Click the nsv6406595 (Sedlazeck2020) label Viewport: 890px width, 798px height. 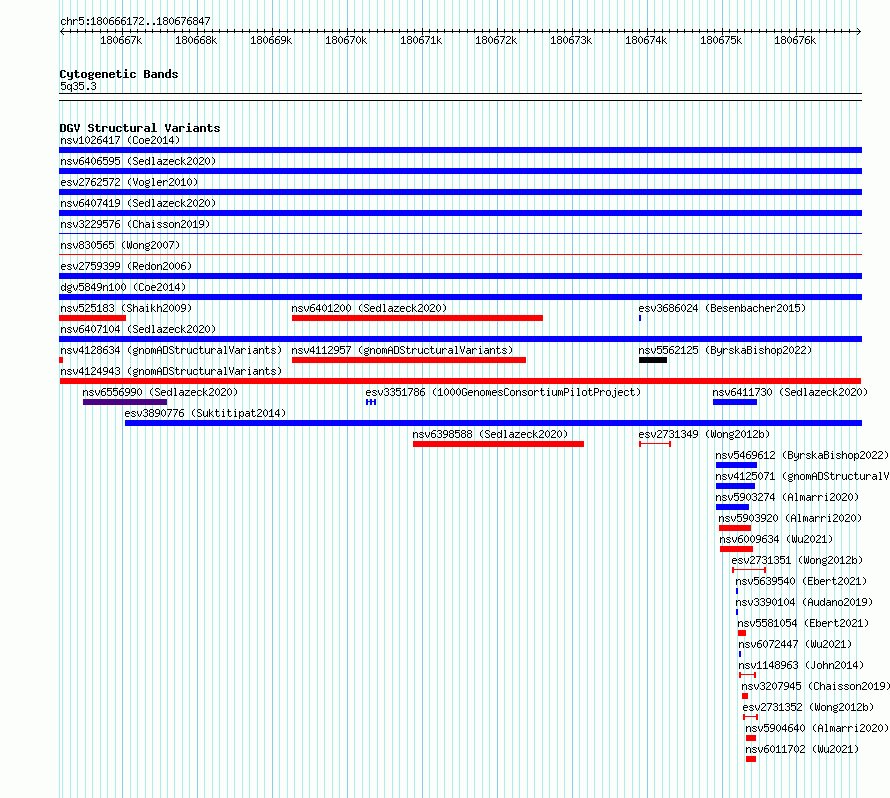[x=138, y=161]
